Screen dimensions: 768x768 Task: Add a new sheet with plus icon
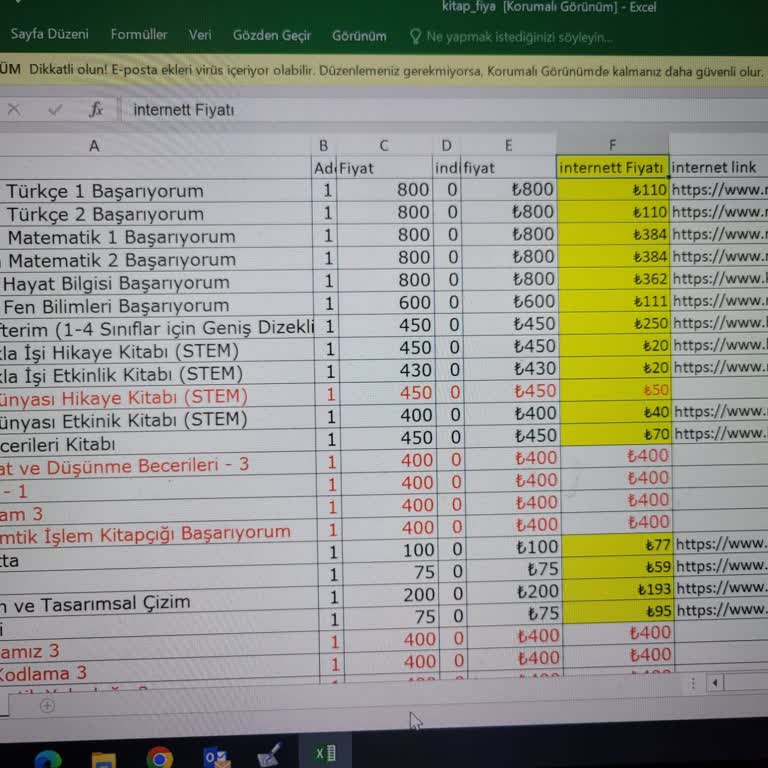[x=47, y=705]
